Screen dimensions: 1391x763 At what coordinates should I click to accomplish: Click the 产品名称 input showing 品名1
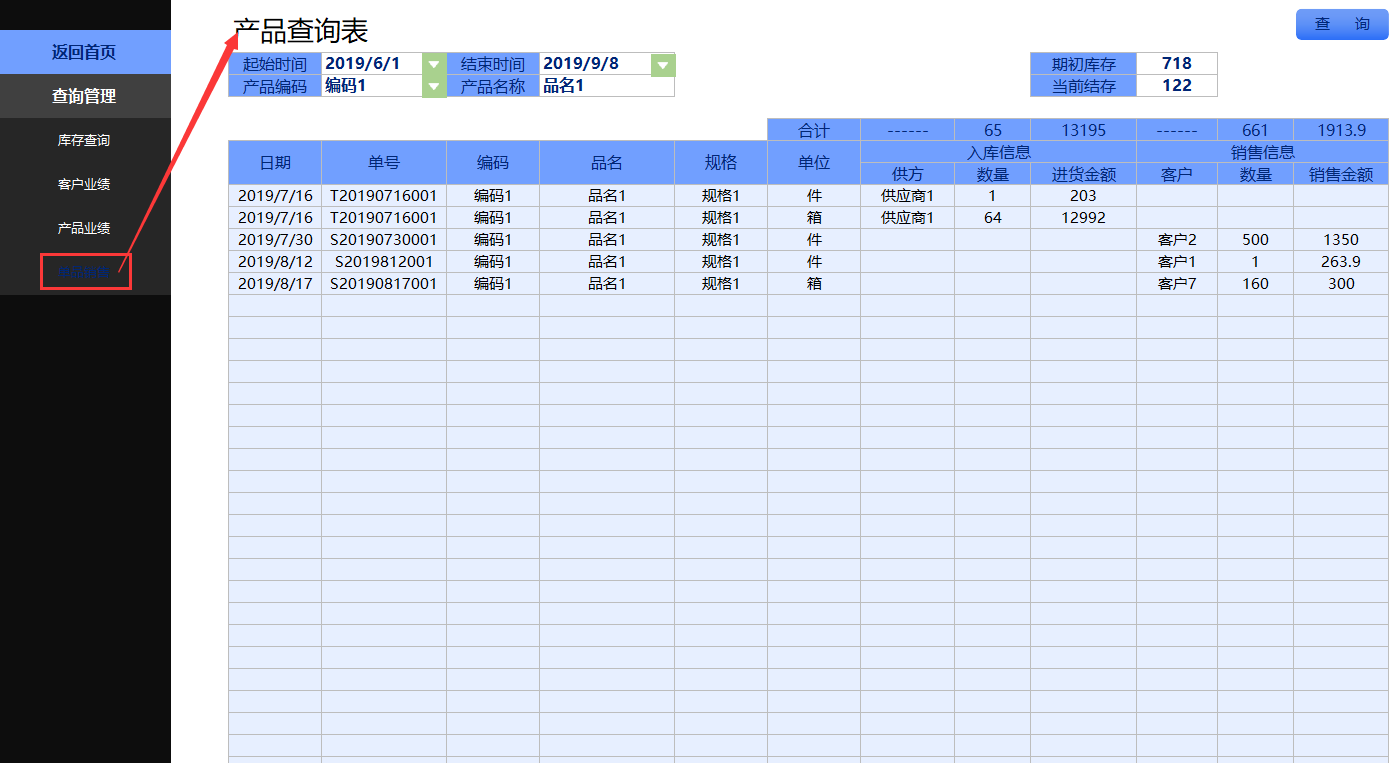click(607, 86)
